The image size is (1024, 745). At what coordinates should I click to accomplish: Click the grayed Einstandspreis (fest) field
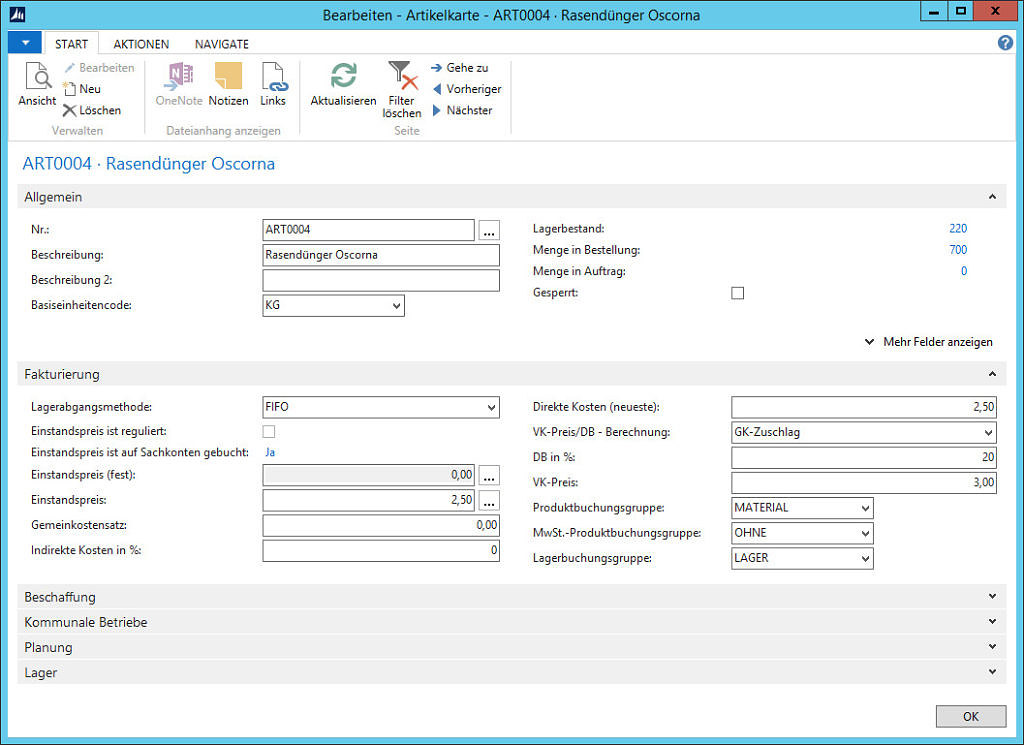[368, 475]
